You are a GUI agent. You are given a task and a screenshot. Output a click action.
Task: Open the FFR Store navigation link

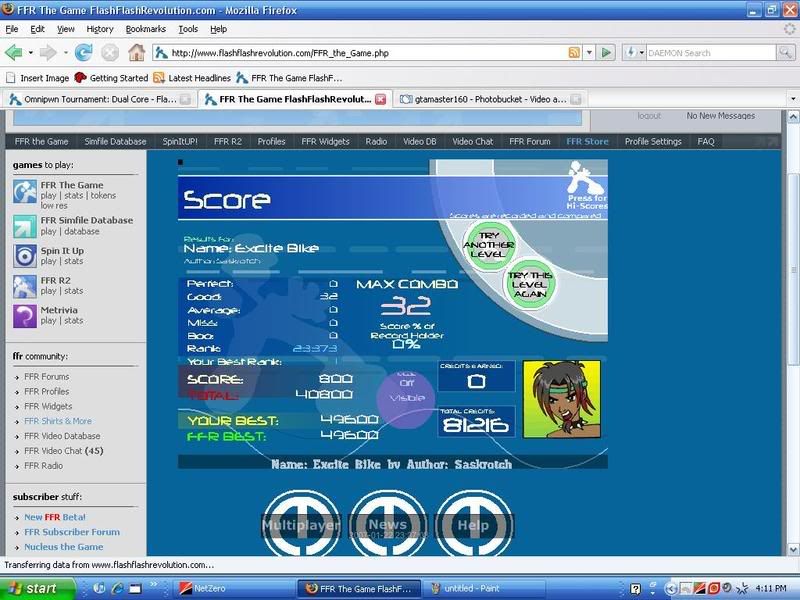coord(587,141)
